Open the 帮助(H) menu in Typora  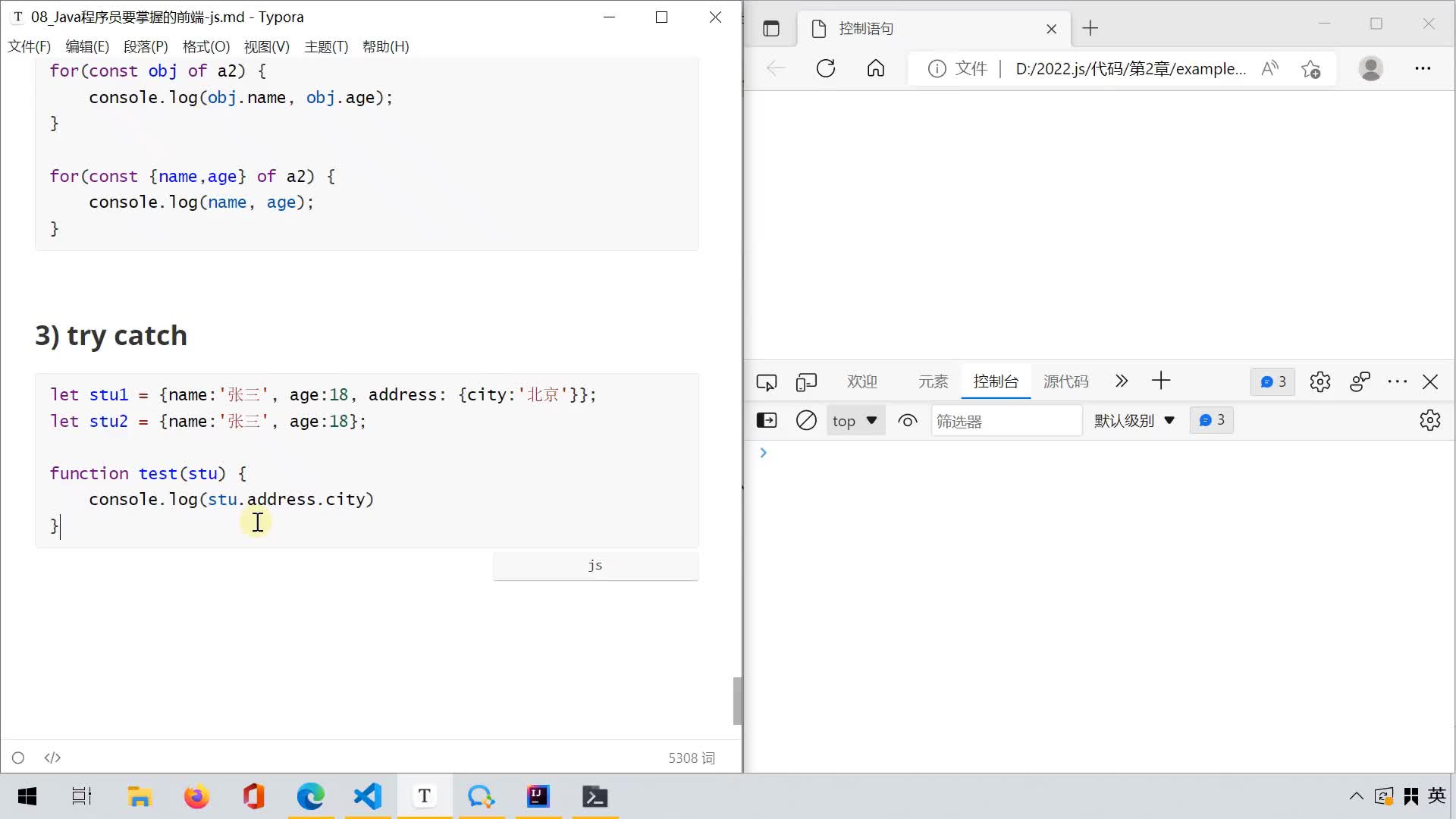pyautogui.click(x=386, y=47)
